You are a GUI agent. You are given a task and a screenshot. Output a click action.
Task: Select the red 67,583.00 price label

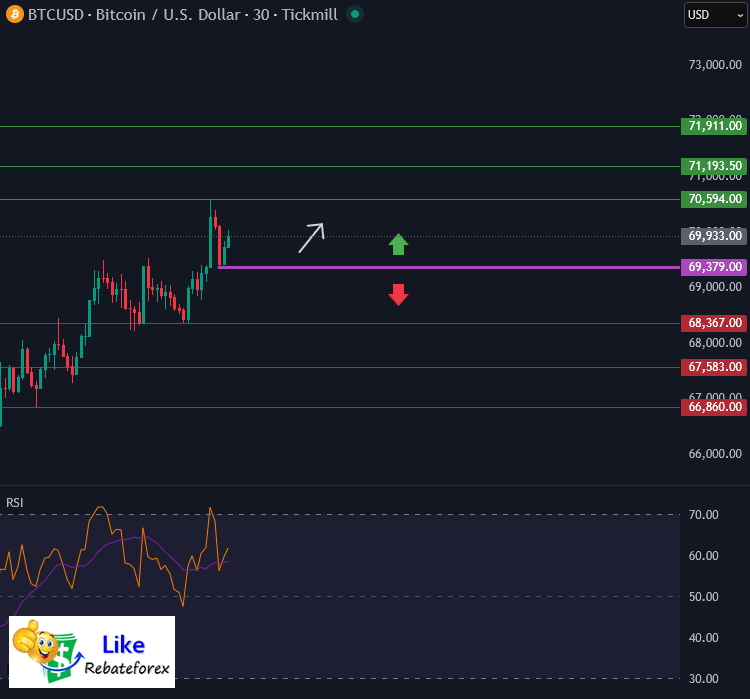pyautogui.click(x=714, y=367)
